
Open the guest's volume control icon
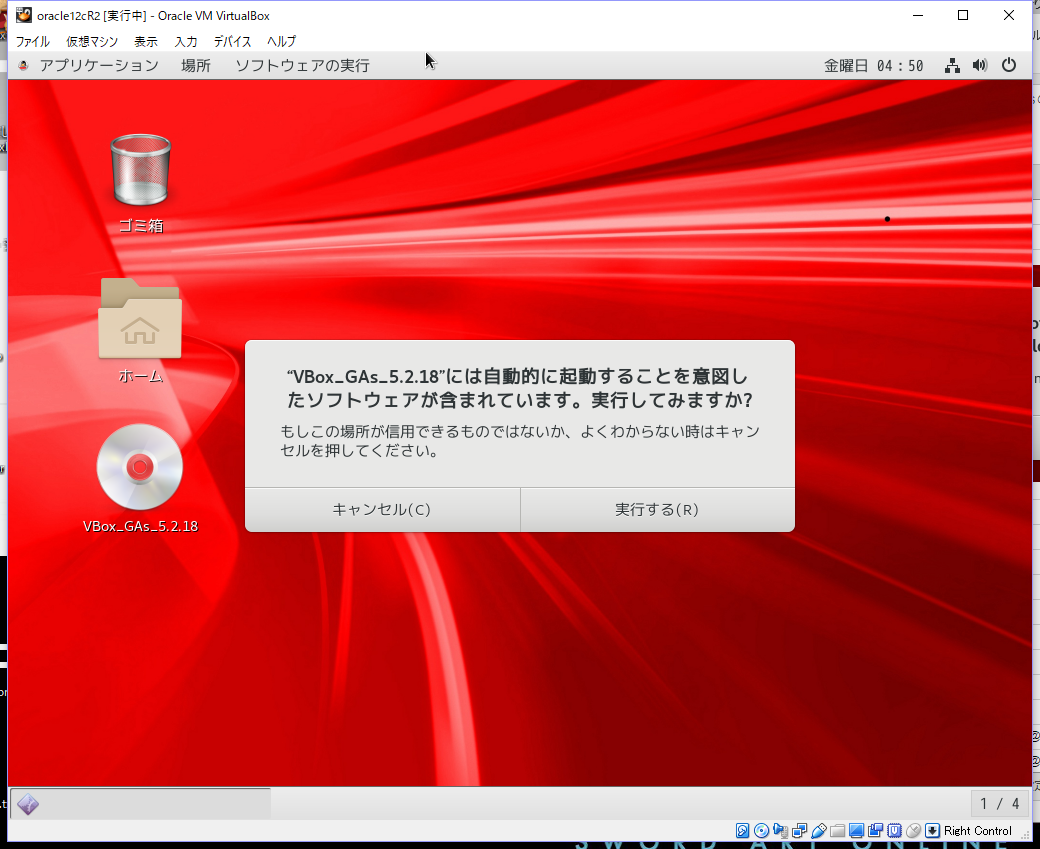(x=980, y=64)
